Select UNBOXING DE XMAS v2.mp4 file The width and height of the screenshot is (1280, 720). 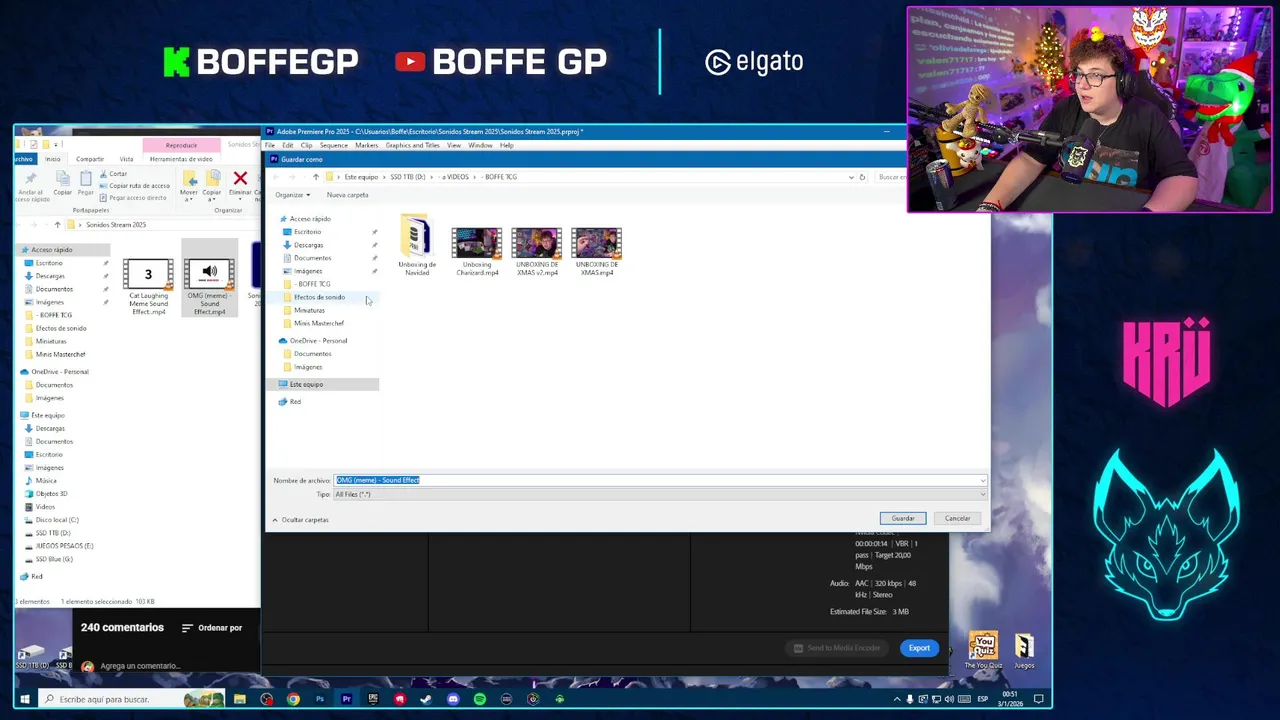tap(537, 252)
